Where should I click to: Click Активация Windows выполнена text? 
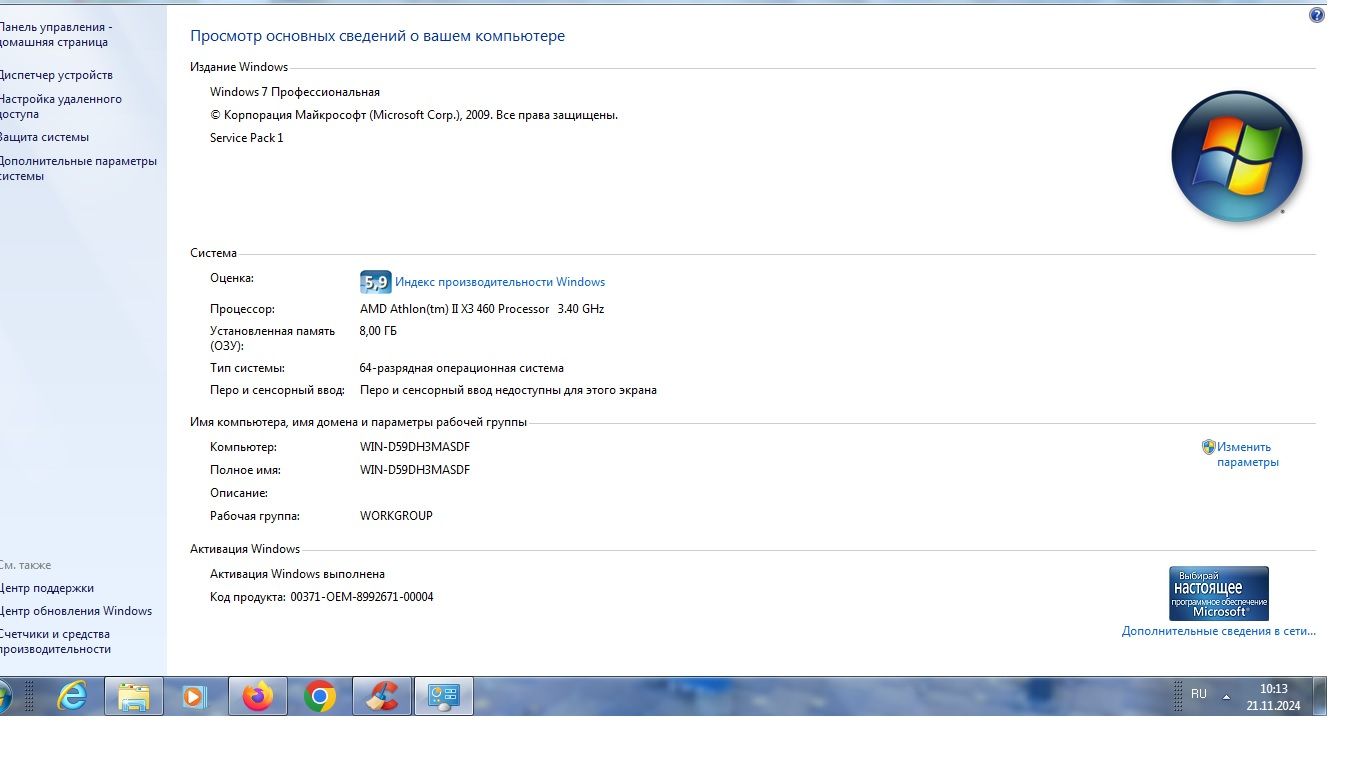(x=298, y=574)
